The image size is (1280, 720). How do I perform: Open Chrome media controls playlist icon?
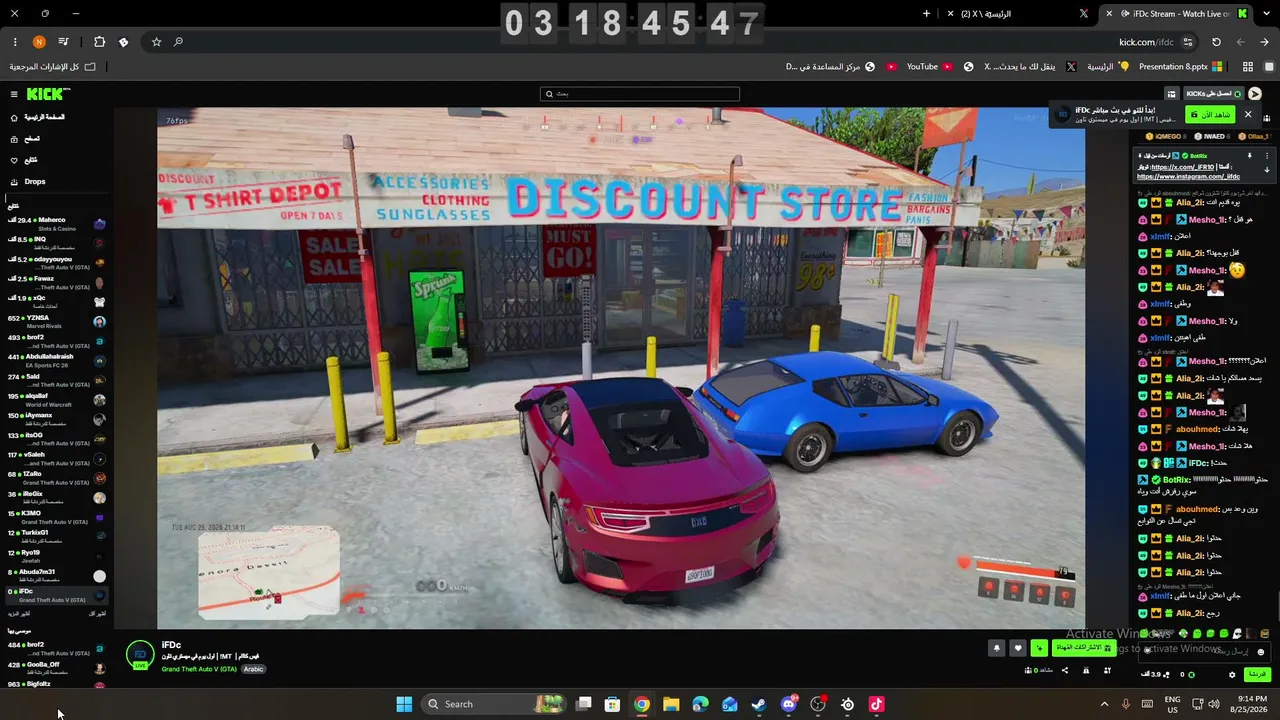point(64,42)
